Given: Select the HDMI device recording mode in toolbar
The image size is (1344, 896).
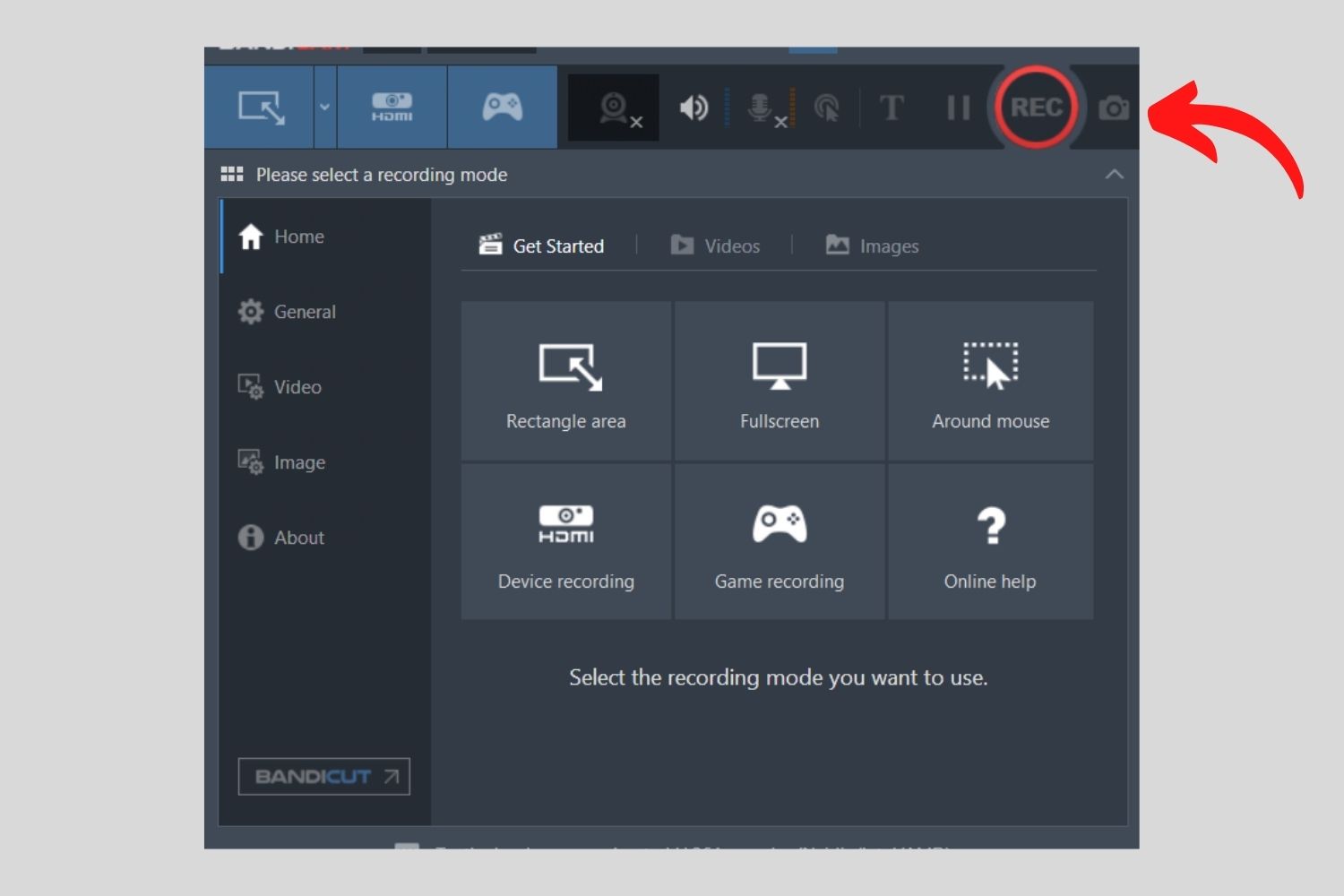Looking at the screenshot, I should (392, 108).
